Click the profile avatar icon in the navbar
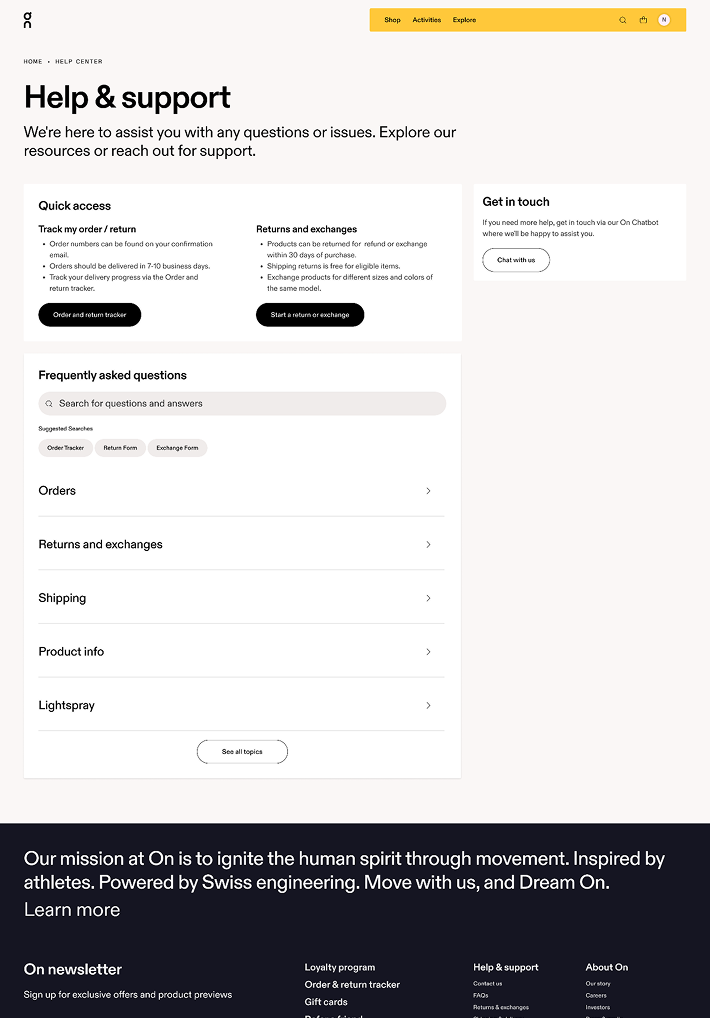 pos(664,20)
